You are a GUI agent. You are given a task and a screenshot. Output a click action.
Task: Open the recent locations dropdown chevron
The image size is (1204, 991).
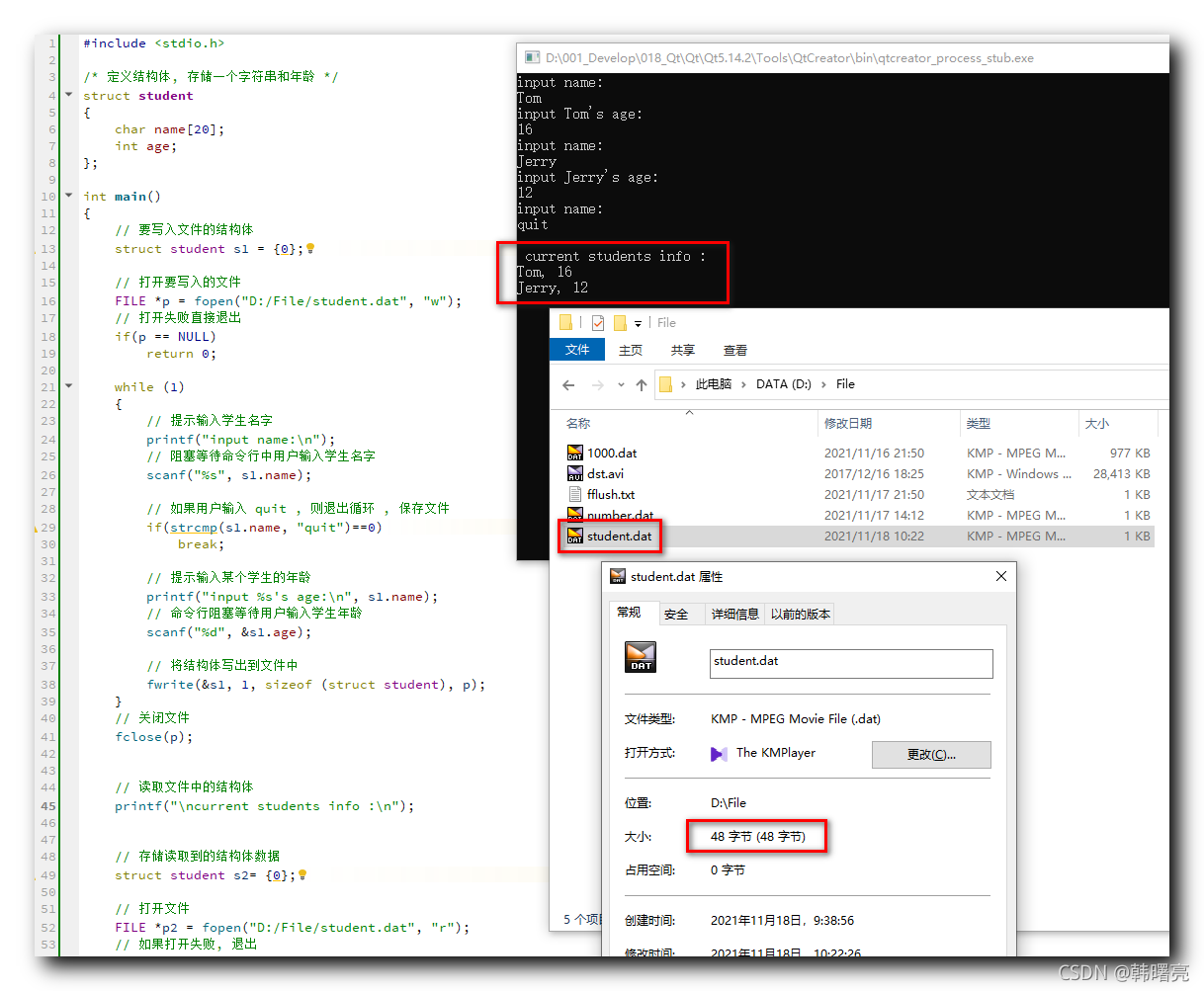(621, 384)
